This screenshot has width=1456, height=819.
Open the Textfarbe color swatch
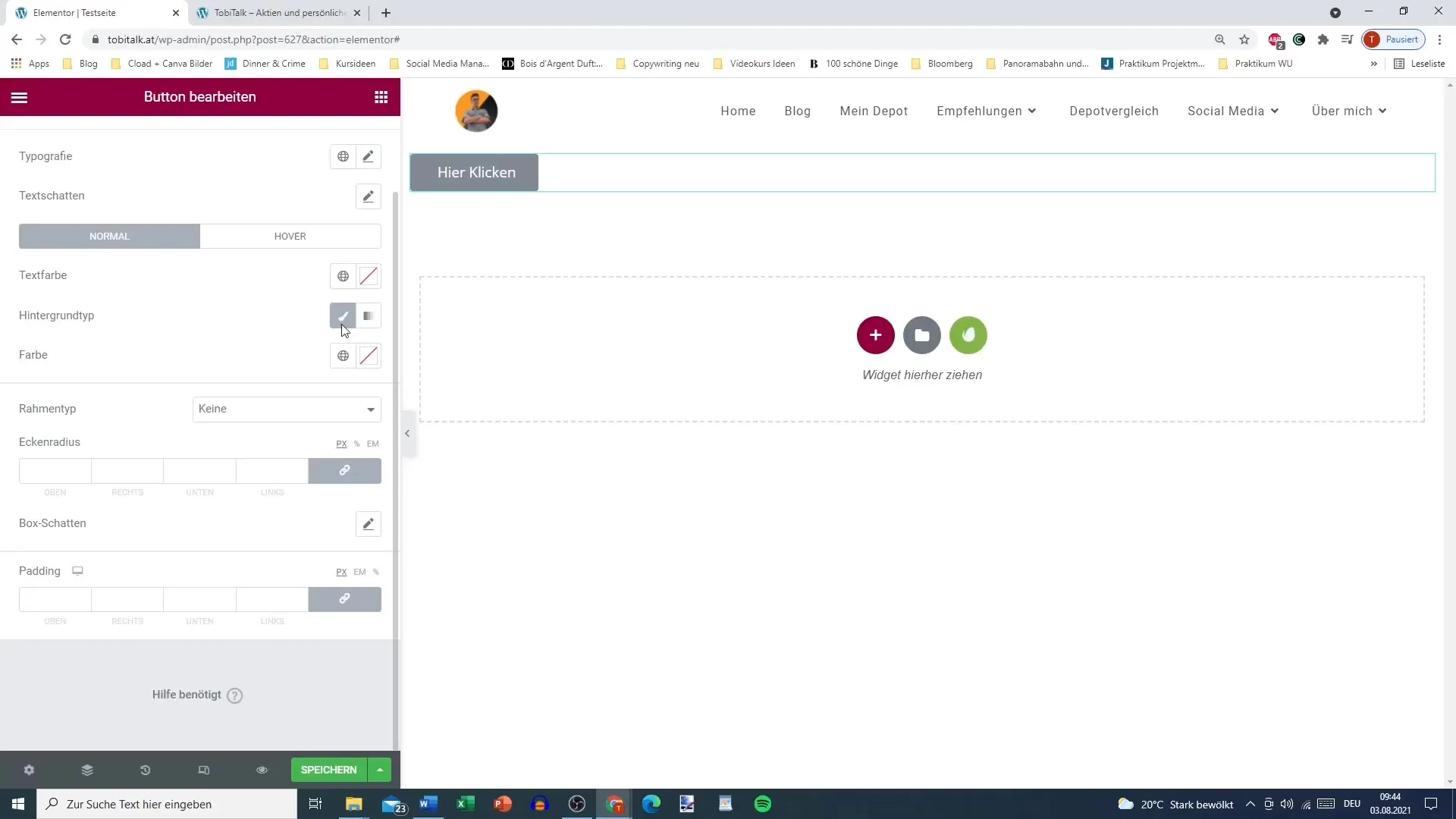369,276
